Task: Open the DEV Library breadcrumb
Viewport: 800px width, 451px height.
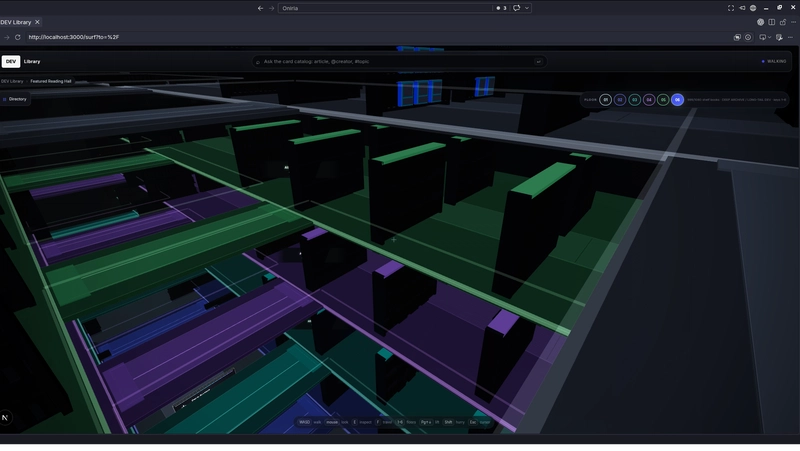Action: (x=12, y=81)
